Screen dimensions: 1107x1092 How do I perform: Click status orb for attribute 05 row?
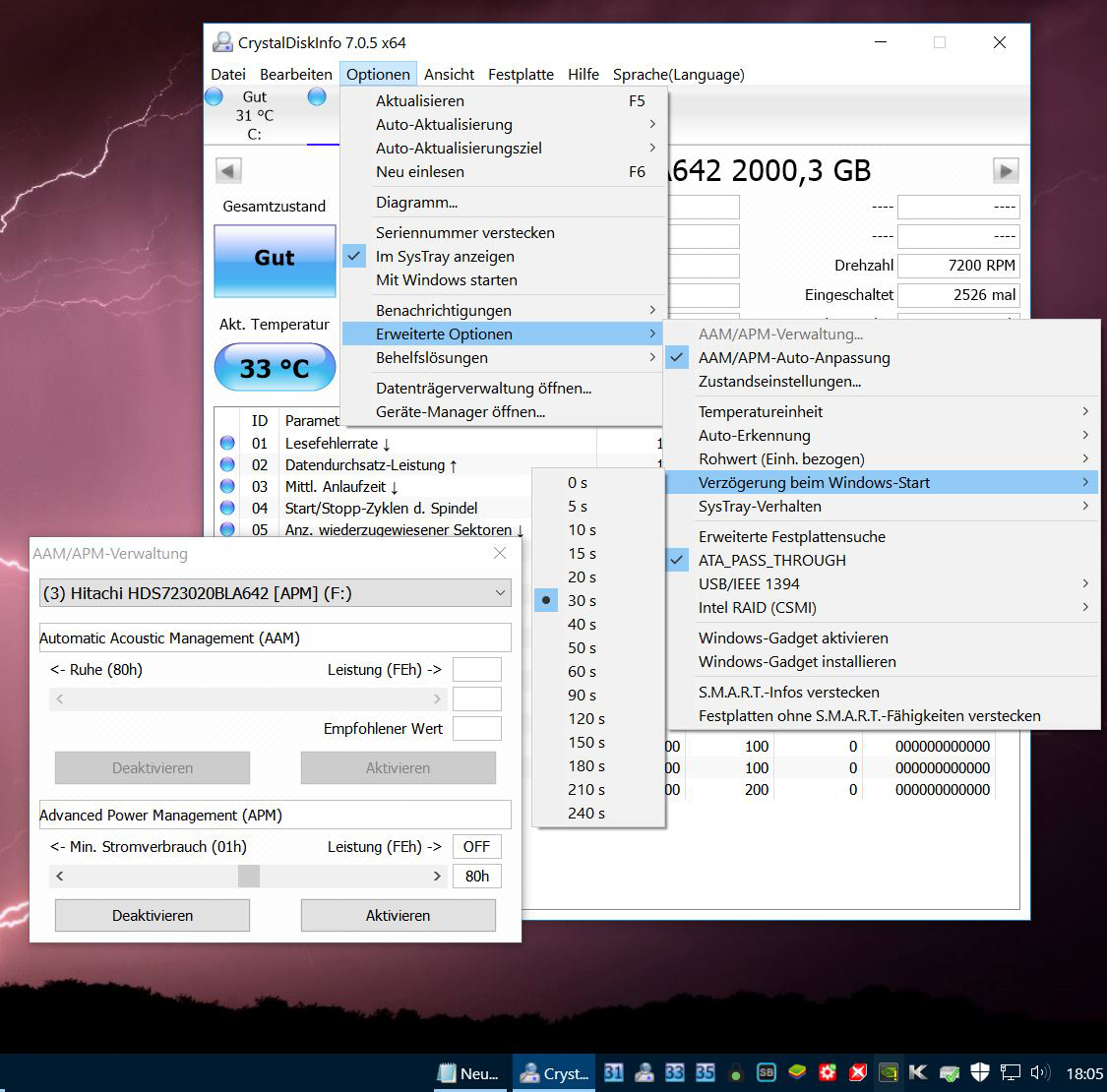tap(227, 528)
